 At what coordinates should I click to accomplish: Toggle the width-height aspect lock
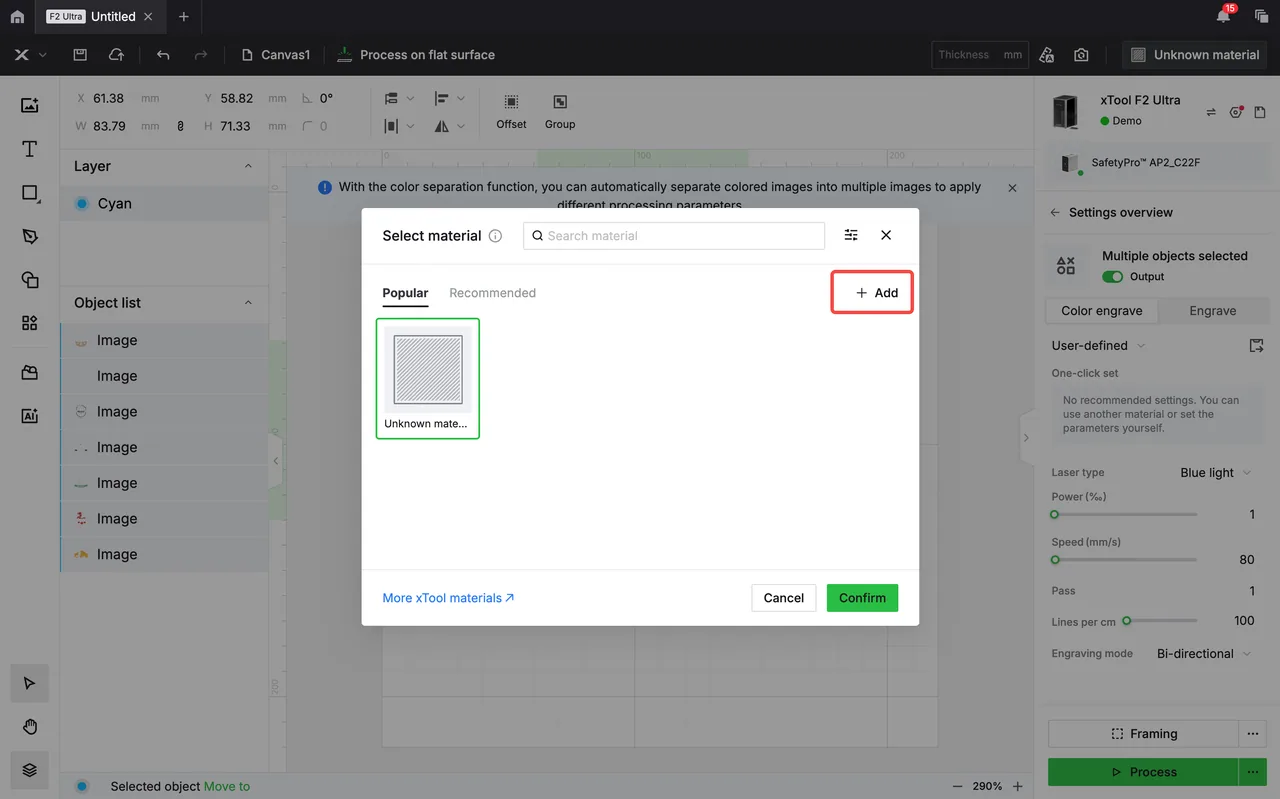181,126
